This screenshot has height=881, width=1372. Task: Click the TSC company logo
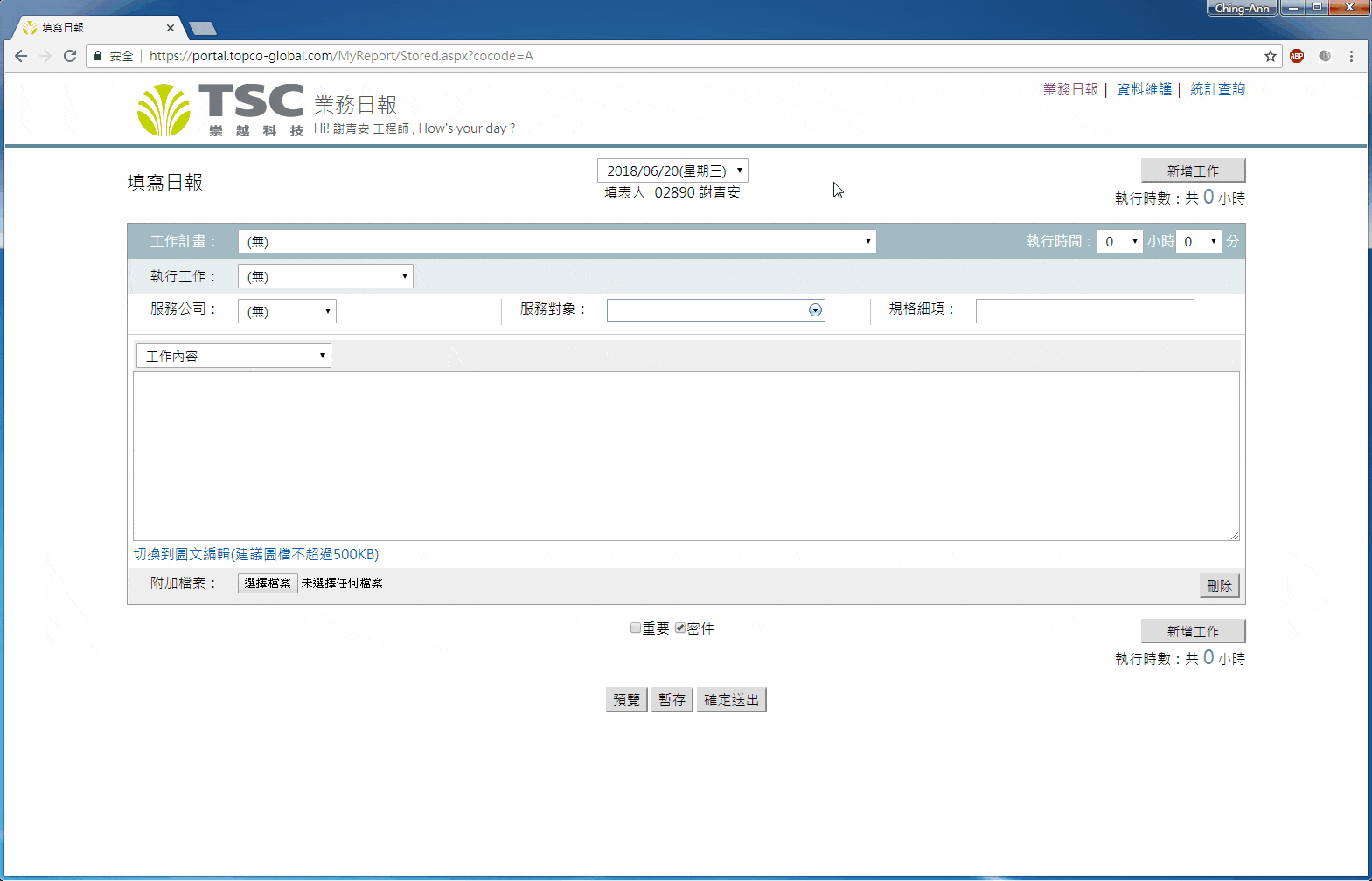click(220, 110)
